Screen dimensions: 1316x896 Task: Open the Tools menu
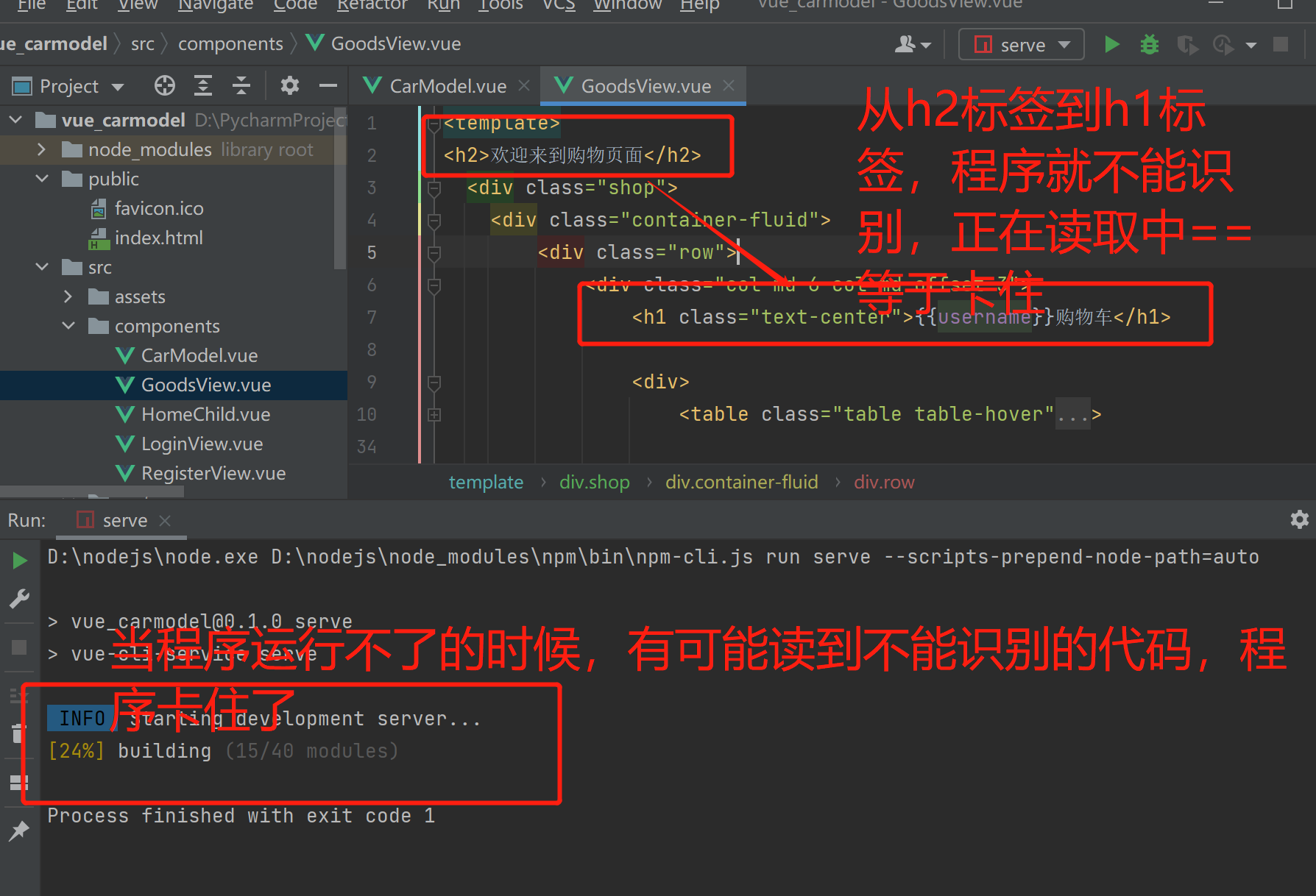500,5
